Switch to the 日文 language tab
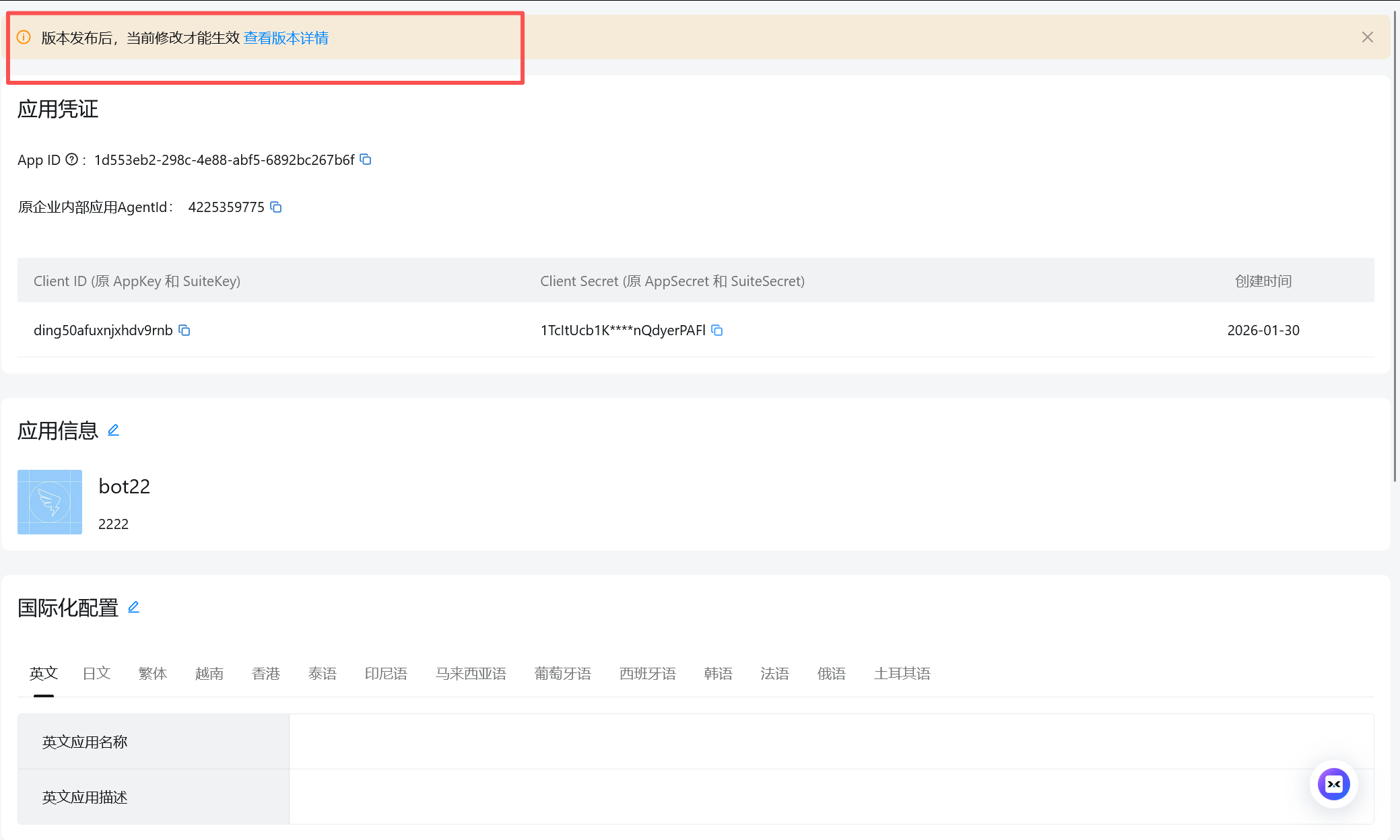 pos(96,673)
